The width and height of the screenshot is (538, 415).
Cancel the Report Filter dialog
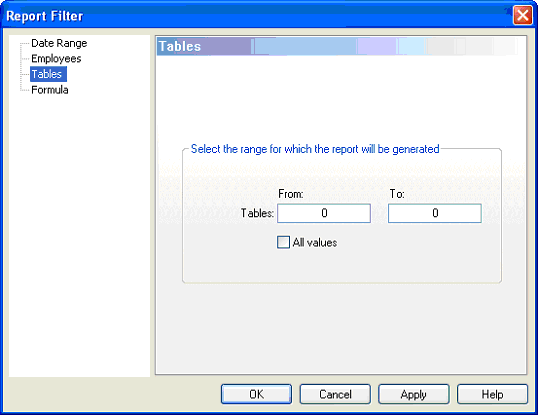(335, 394)
